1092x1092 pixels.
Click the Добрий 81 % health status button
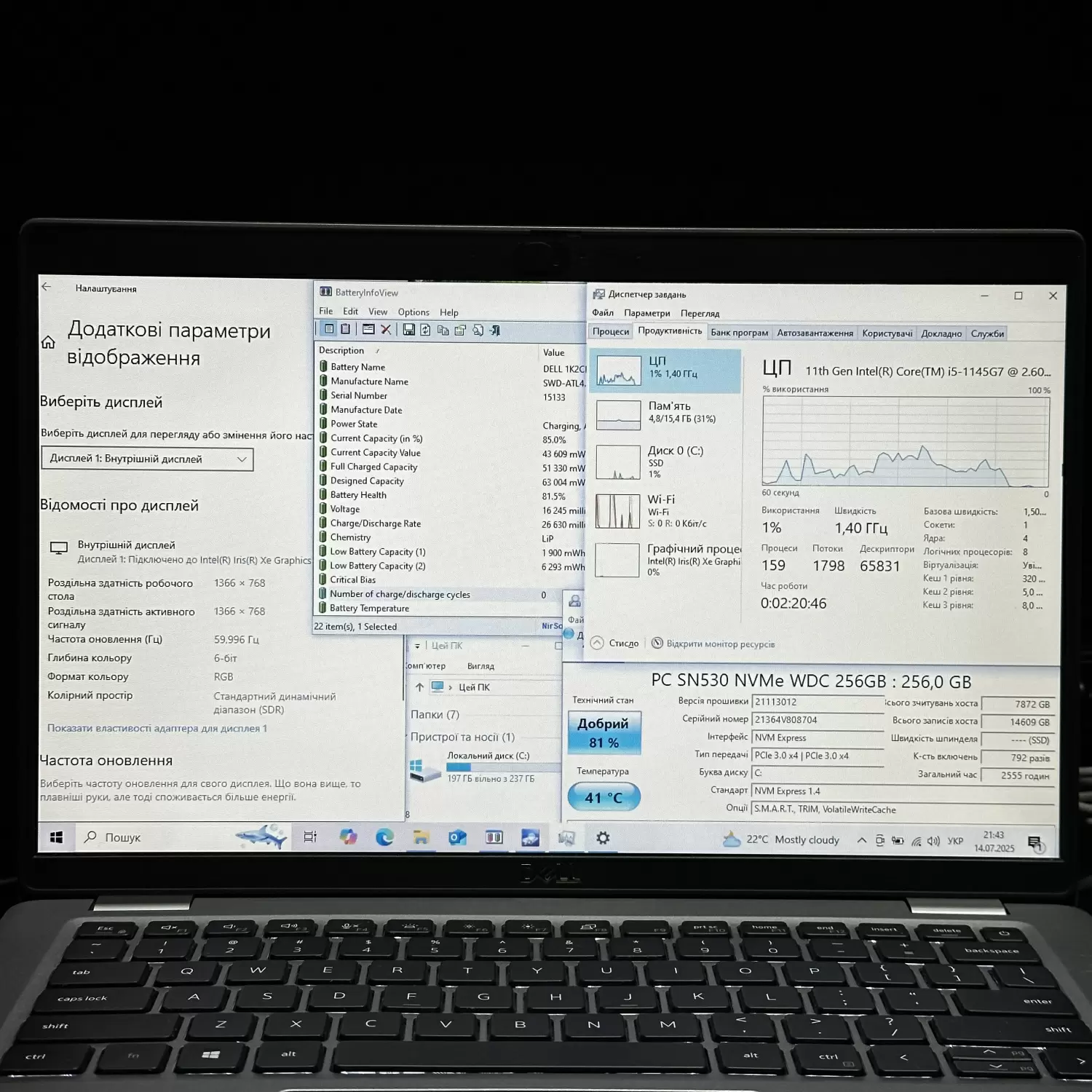(604, 733)
